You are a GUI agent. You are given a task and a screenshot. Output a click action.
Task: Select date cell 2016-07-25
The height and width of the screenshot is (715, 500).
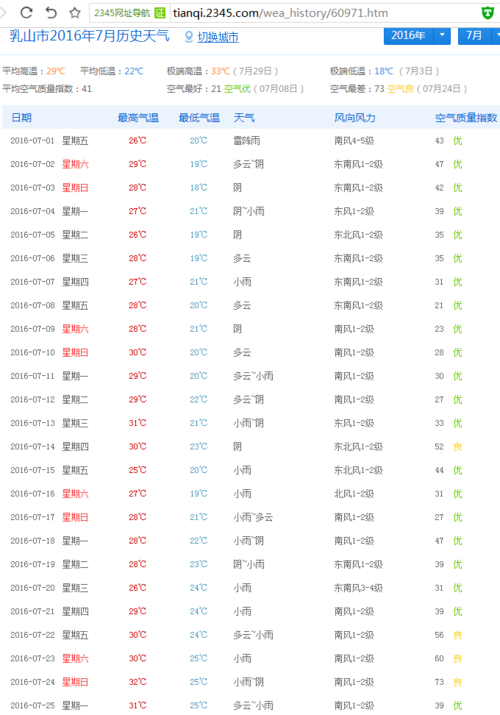[32, 706]
